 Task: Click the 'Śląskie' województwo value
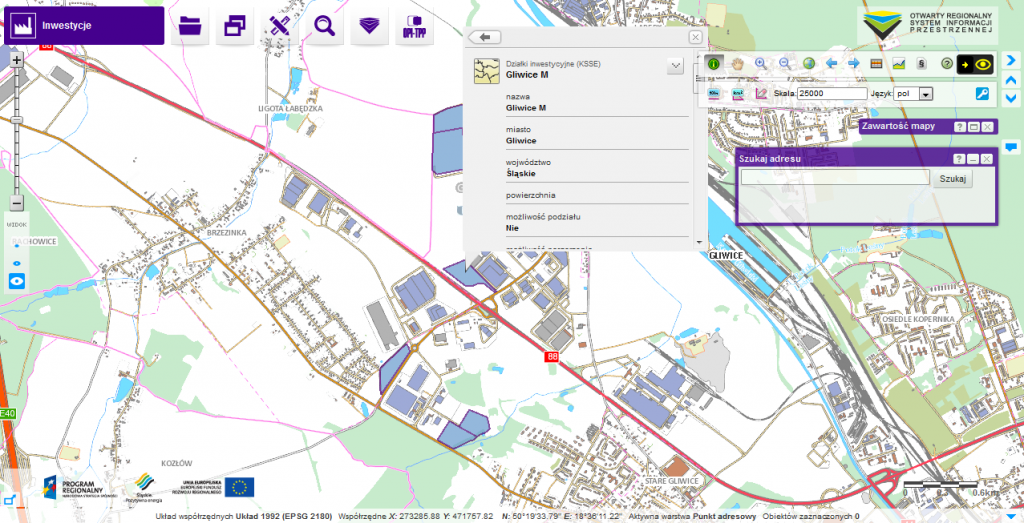[520, 174]
